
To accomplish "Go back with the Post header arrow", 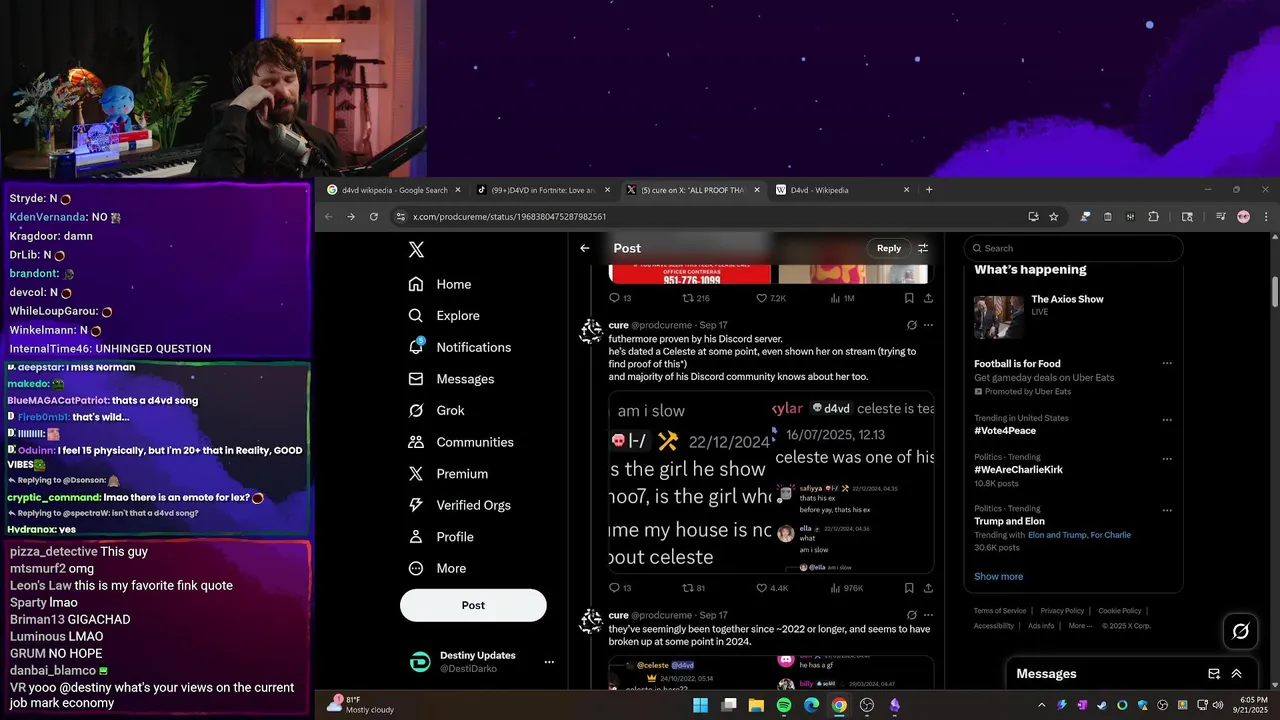I will click(x=585, y=248).
